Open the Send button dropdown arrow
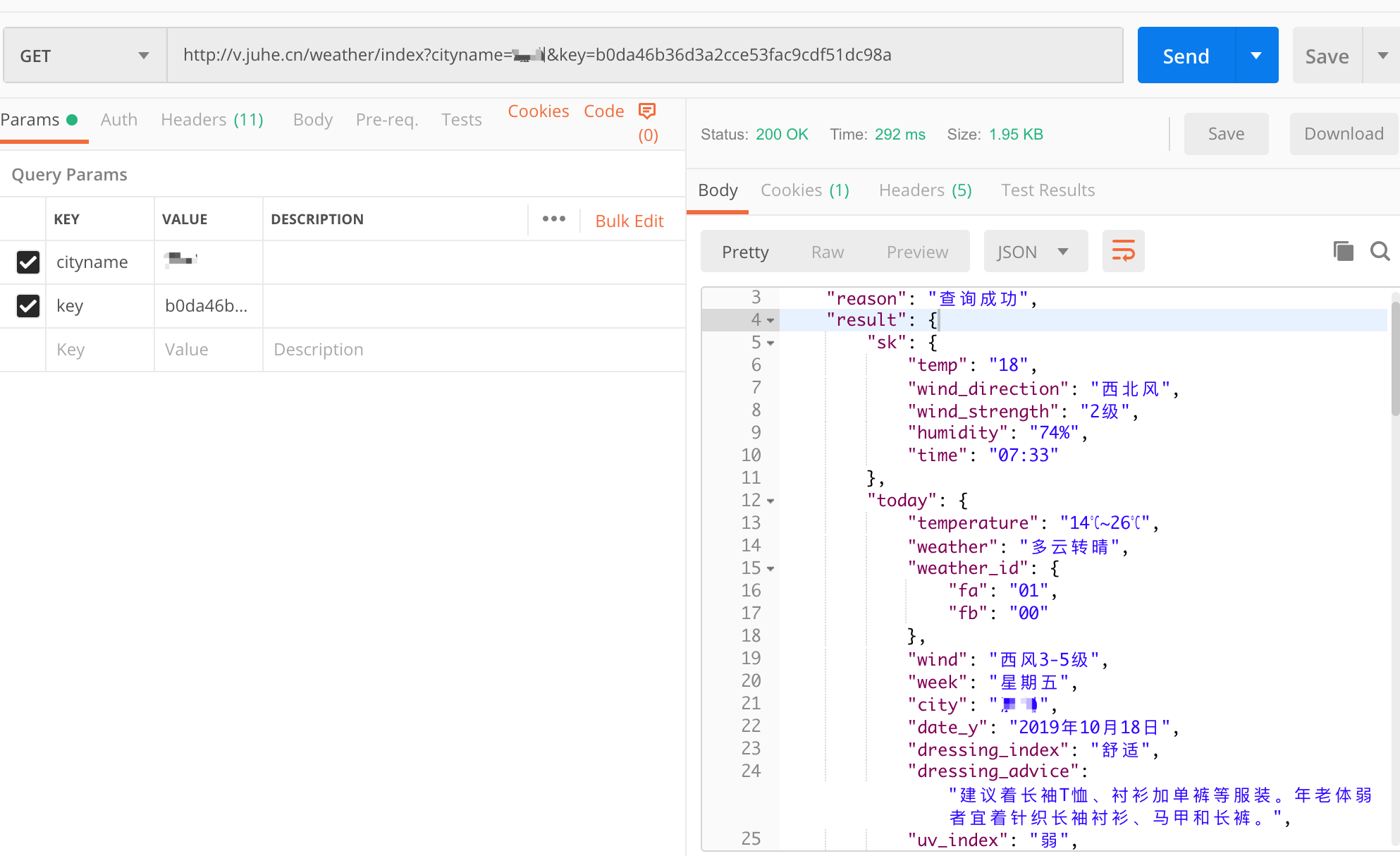 point(1256,56)
